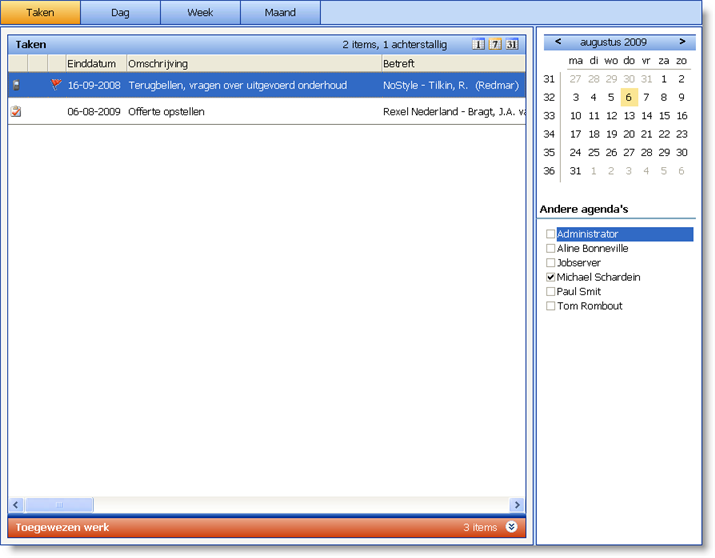Select the task 'Terugbellen, vragen over uitgevoerd onderhoud'
The width and height of the screenshot is (715, 558).
[266, 85]
